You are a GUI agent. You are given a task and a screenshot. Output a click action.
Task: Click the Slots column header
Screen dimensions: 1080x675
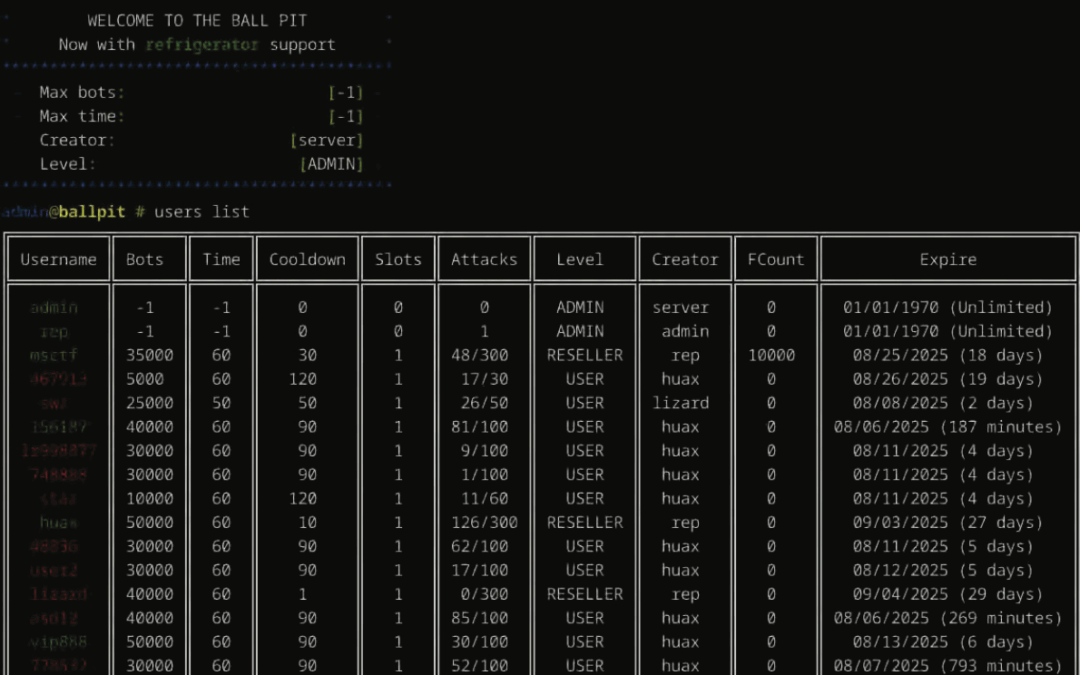(x=398, y=260)
